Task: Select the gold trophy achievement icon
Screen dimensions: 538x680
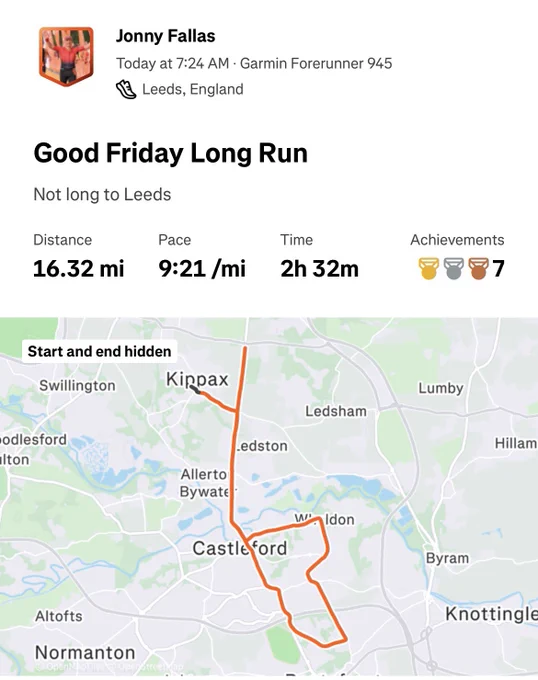Action: (x=428, y=268)
